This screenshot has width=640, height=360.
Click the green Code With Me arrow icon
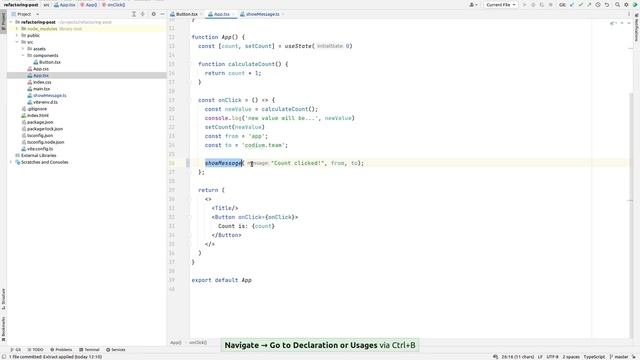635,5
